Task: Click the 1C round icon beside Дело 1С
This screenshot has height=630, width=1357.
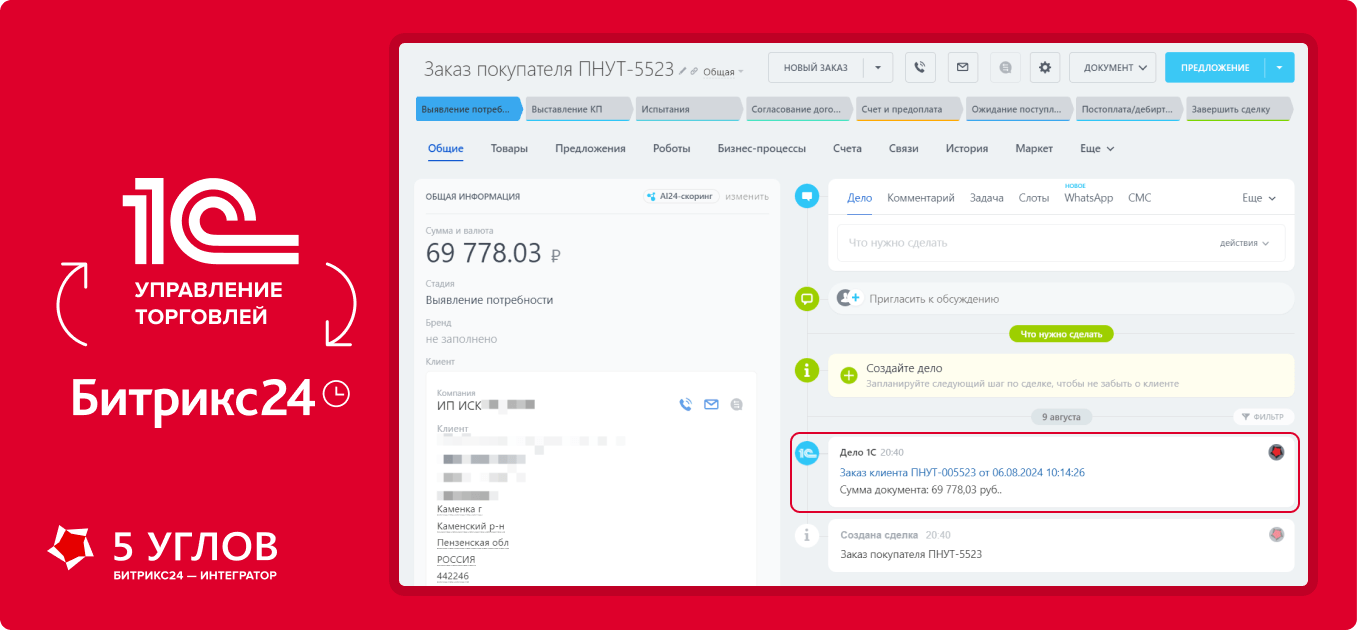Action: tap(806, 453)
